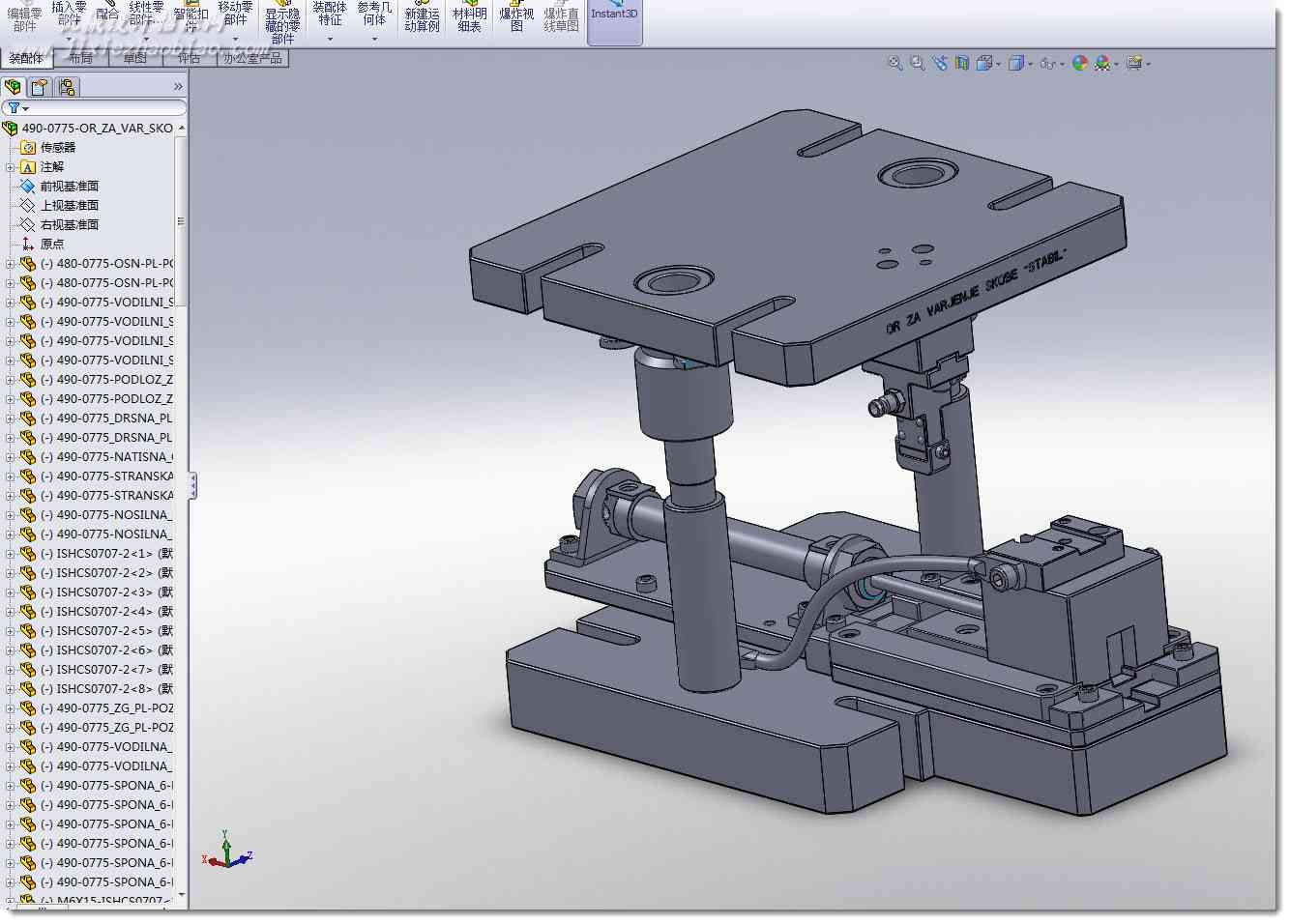Open the View Orientation dropdown arrow

pos(998,65)
